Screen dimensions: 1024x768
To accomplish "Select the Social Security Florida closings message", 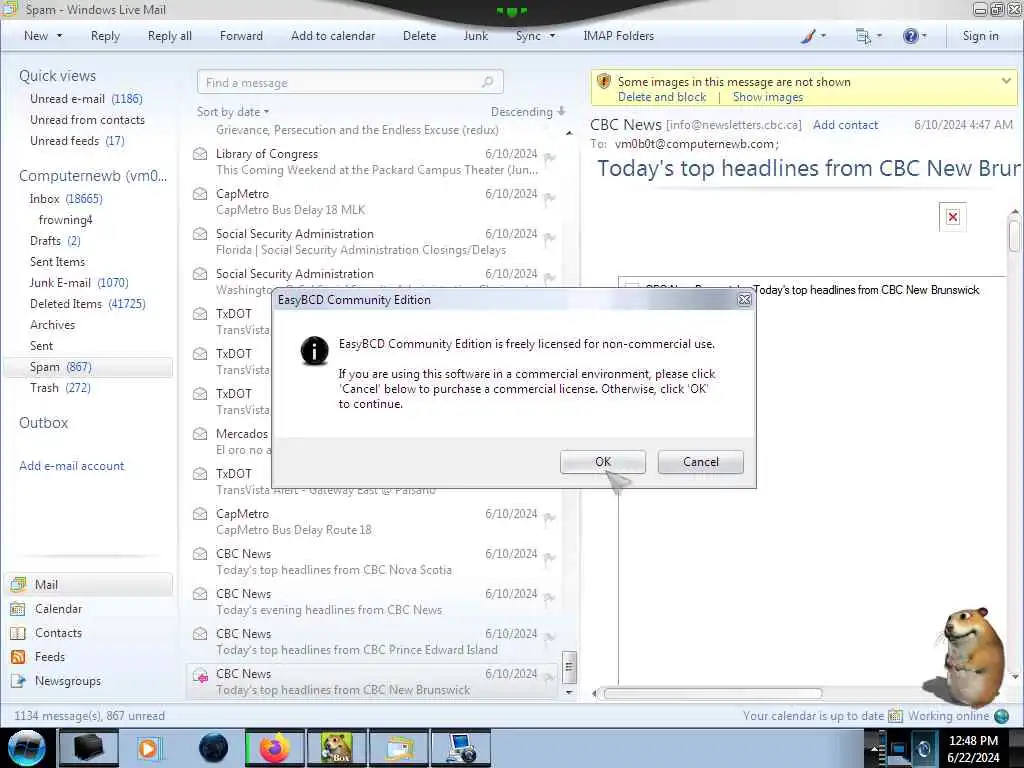I will (x=373, y=242).
